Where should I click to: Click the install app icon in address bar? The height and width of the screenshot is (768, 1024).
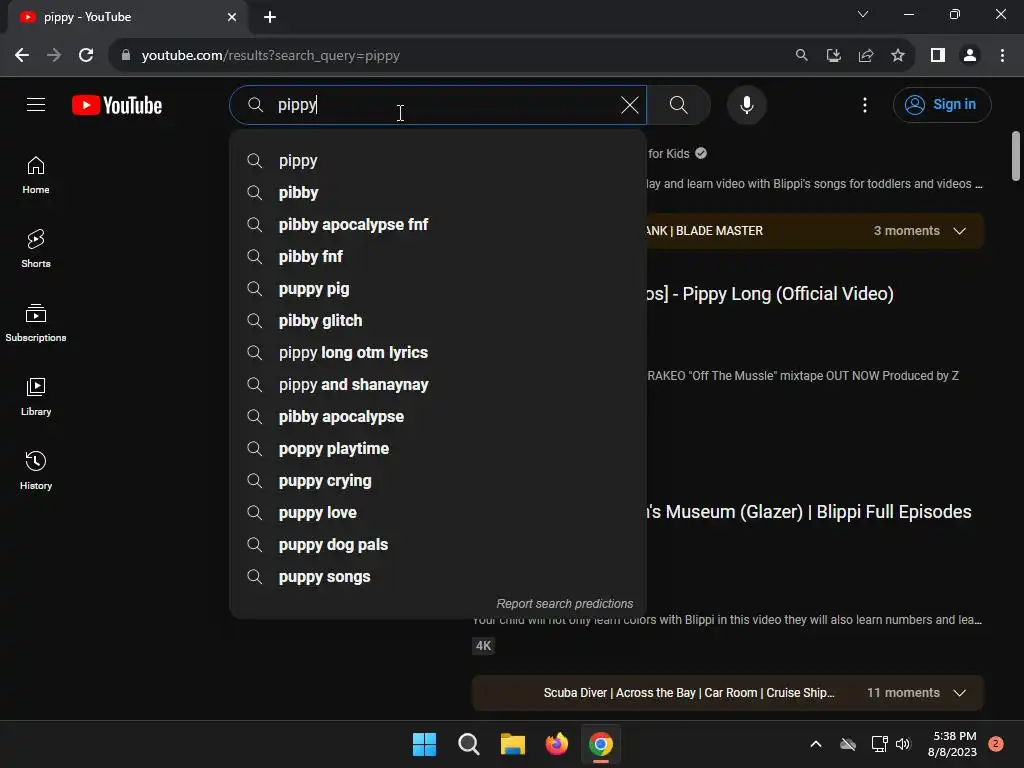point(833,56)
